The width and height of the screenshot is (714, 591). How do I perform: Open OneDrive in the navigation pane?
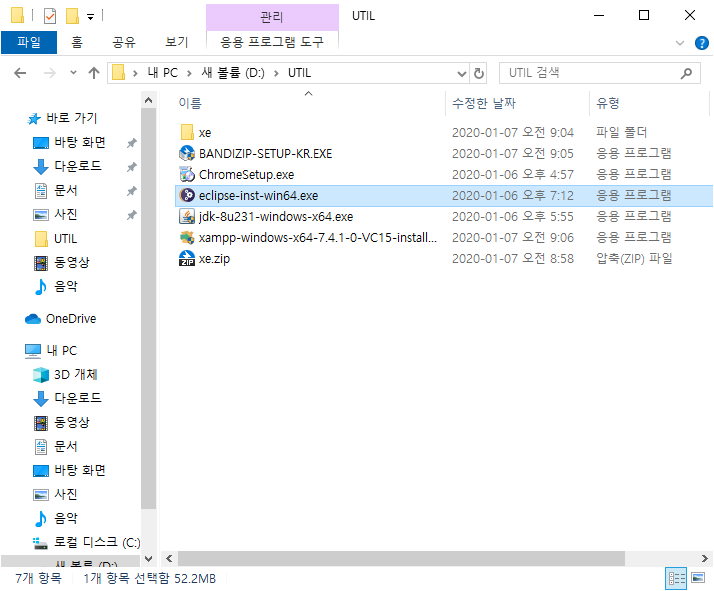61,319
